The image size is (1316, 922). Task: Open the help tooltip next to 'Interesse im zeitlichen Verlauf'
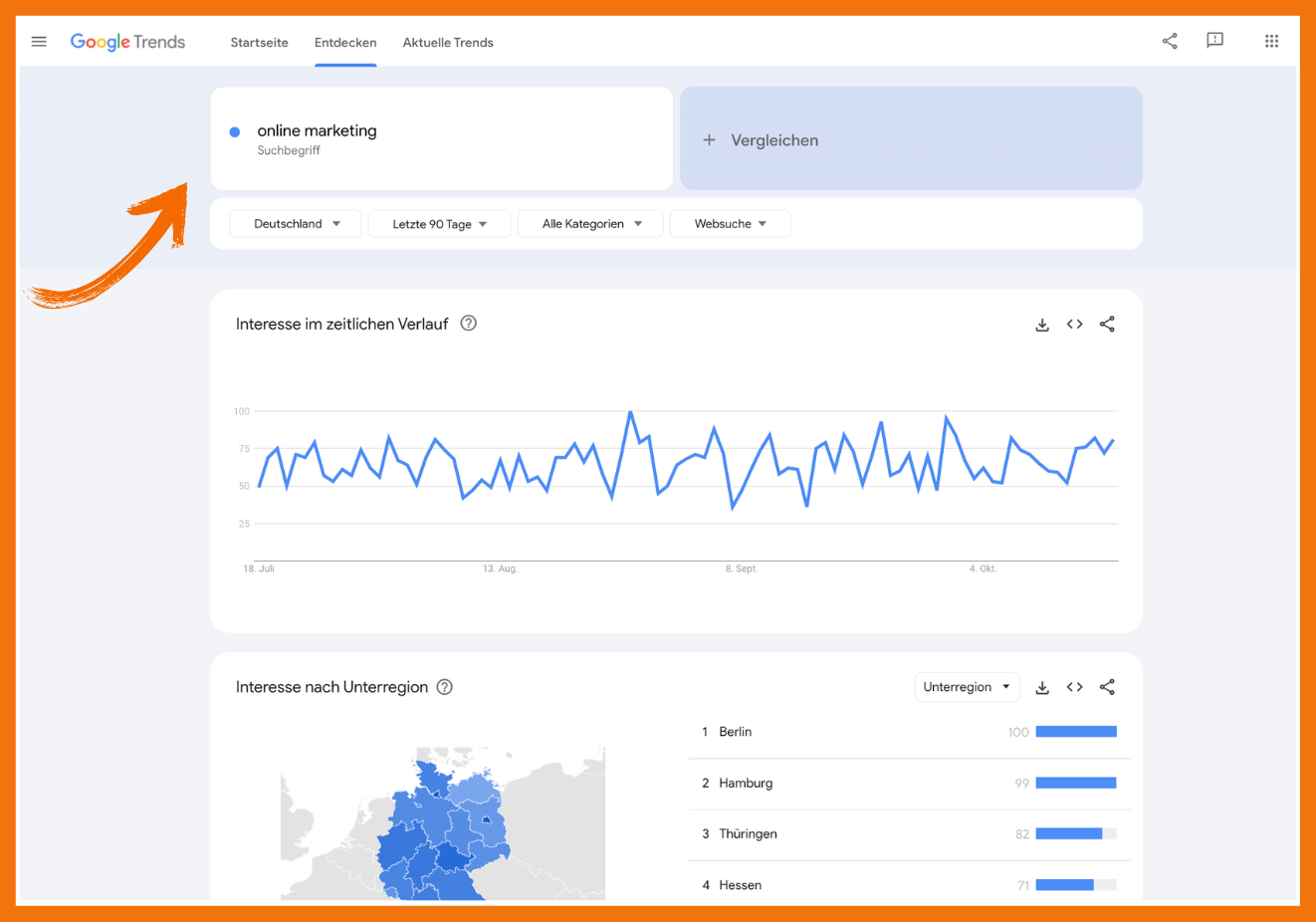point(468,323)
